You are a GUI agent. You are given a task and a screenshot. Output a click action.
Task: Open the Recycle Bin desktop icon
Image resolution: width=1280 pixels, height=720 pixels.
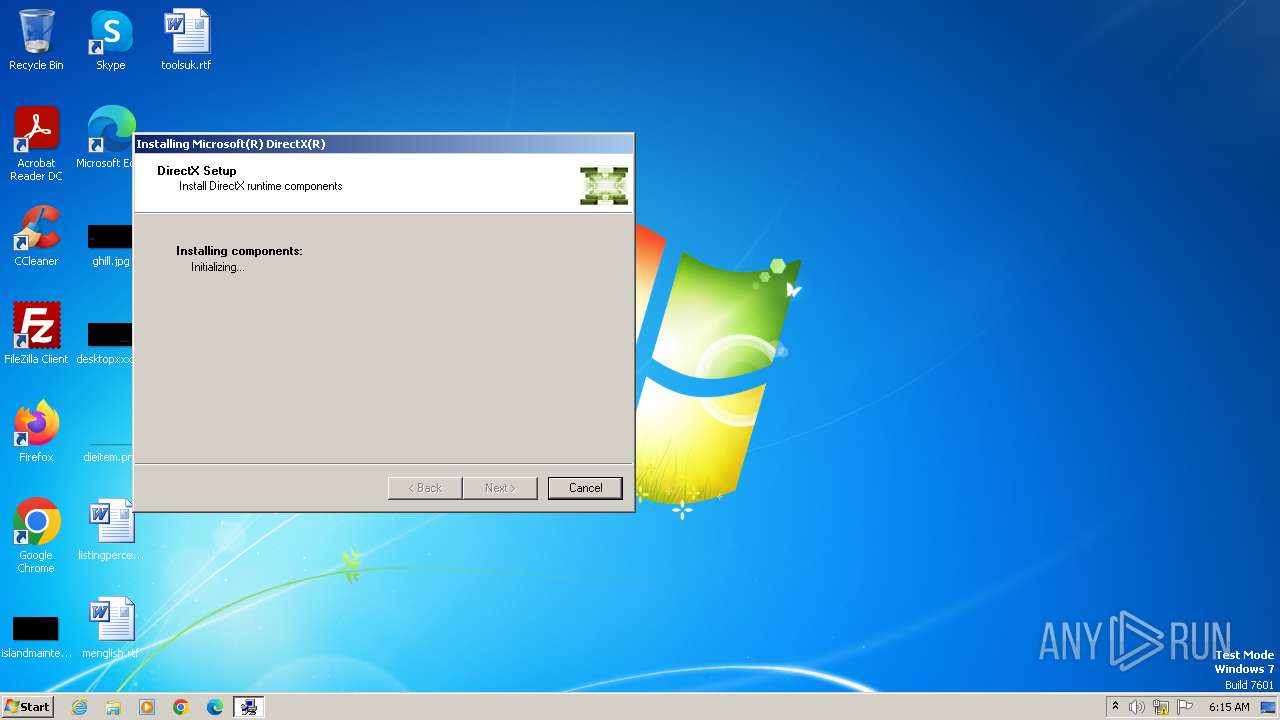pyautogui.click(x=36, y=40)
